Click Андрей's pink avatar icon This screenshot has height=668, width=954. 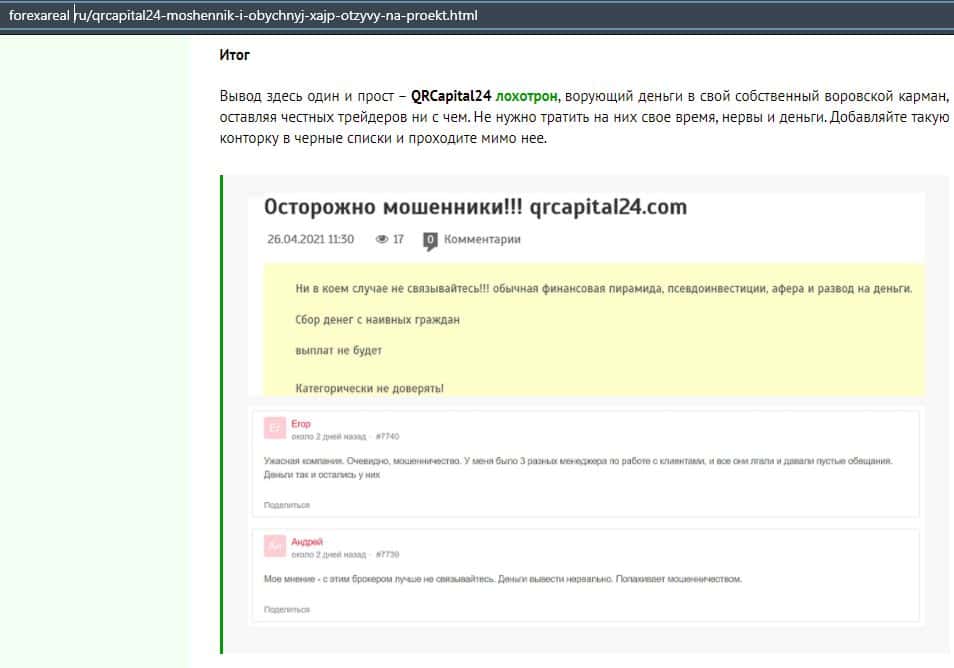tap(274, 546)
